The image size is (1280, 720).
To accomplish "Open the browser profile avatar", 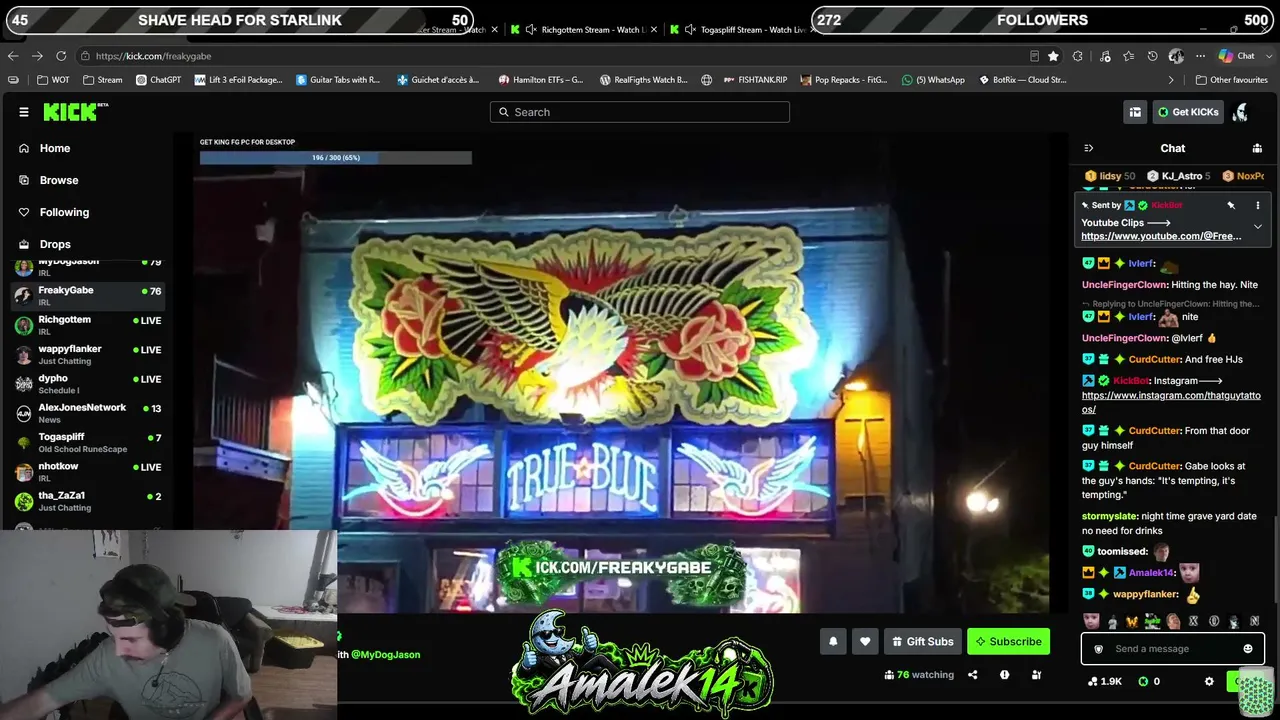I will pos(1176,56).
